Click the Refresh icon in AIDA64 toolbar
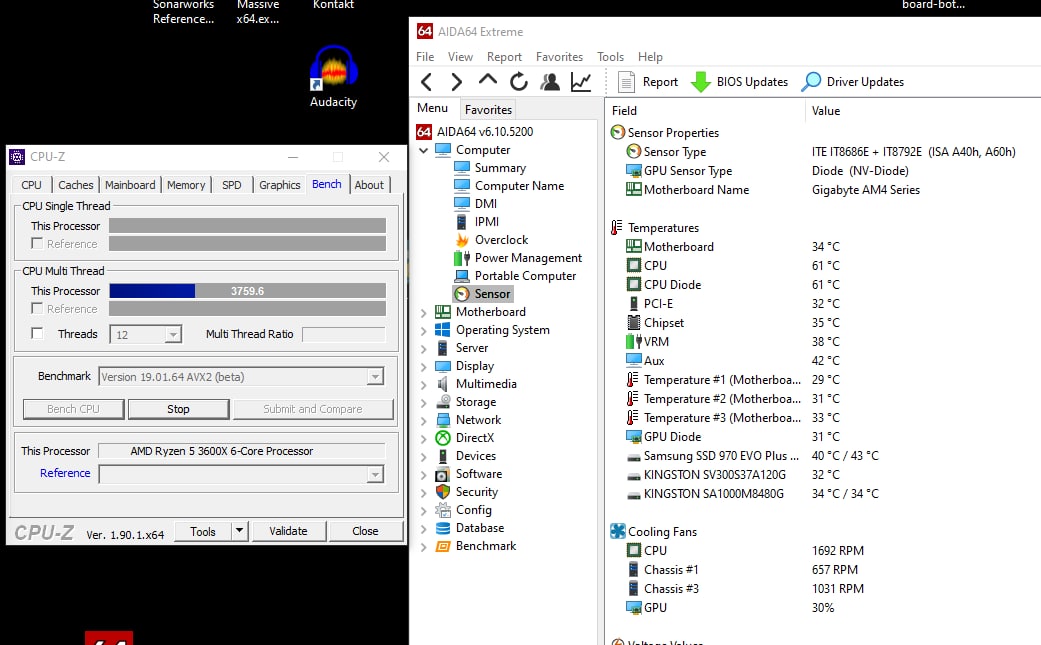 pos(518,82)
